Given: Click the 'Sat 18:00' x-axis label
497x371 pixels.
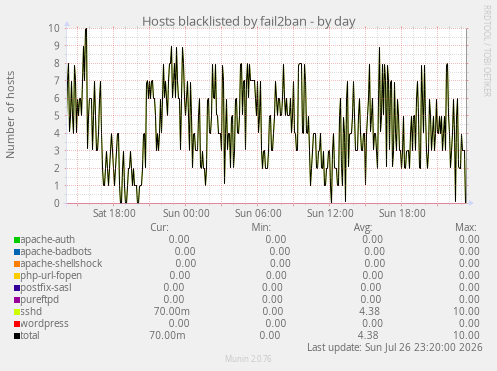Looking at the screenshot, I should (x=114, y=213).
